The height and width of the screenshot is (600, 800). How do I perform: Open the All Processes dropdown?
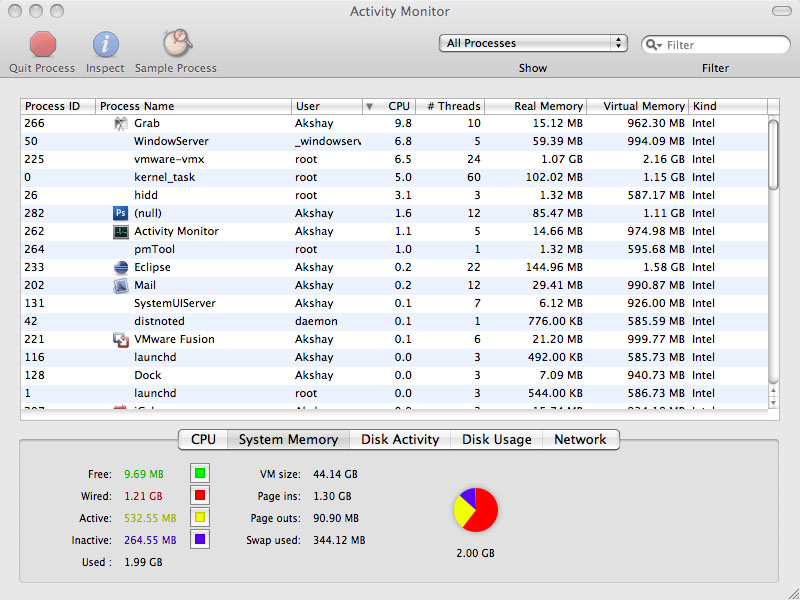533,43
